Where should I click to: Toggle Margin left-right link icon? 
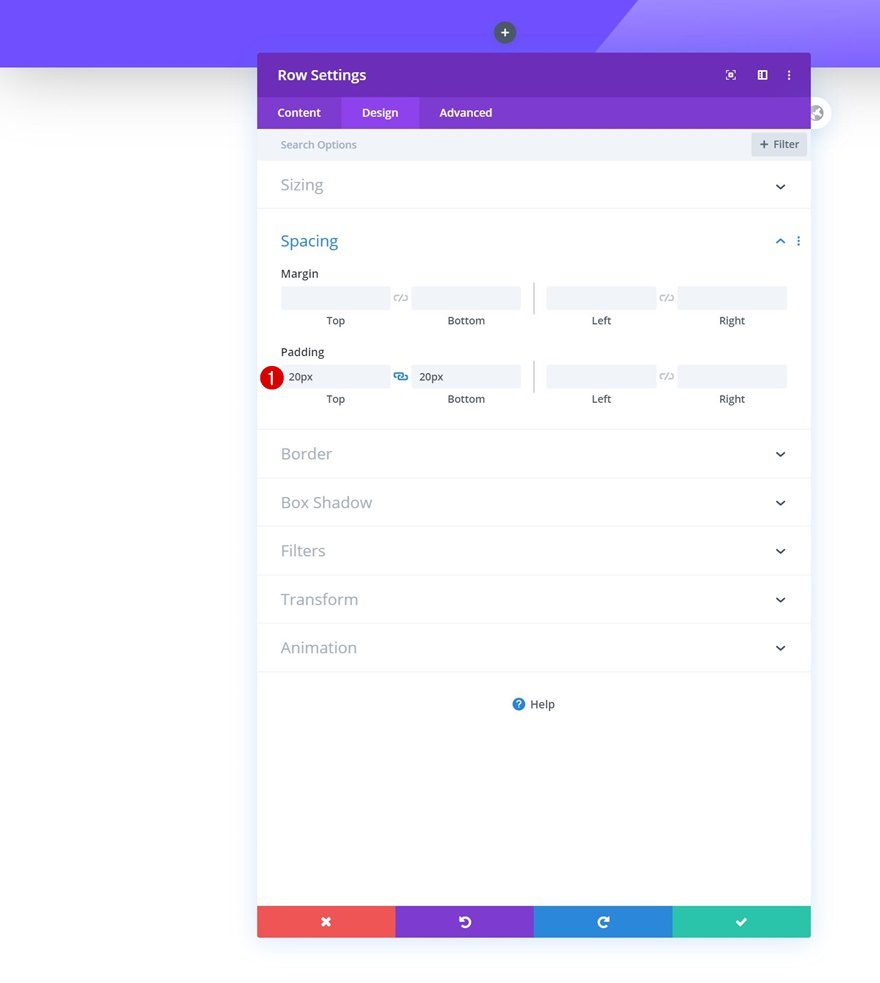[666, 298]
